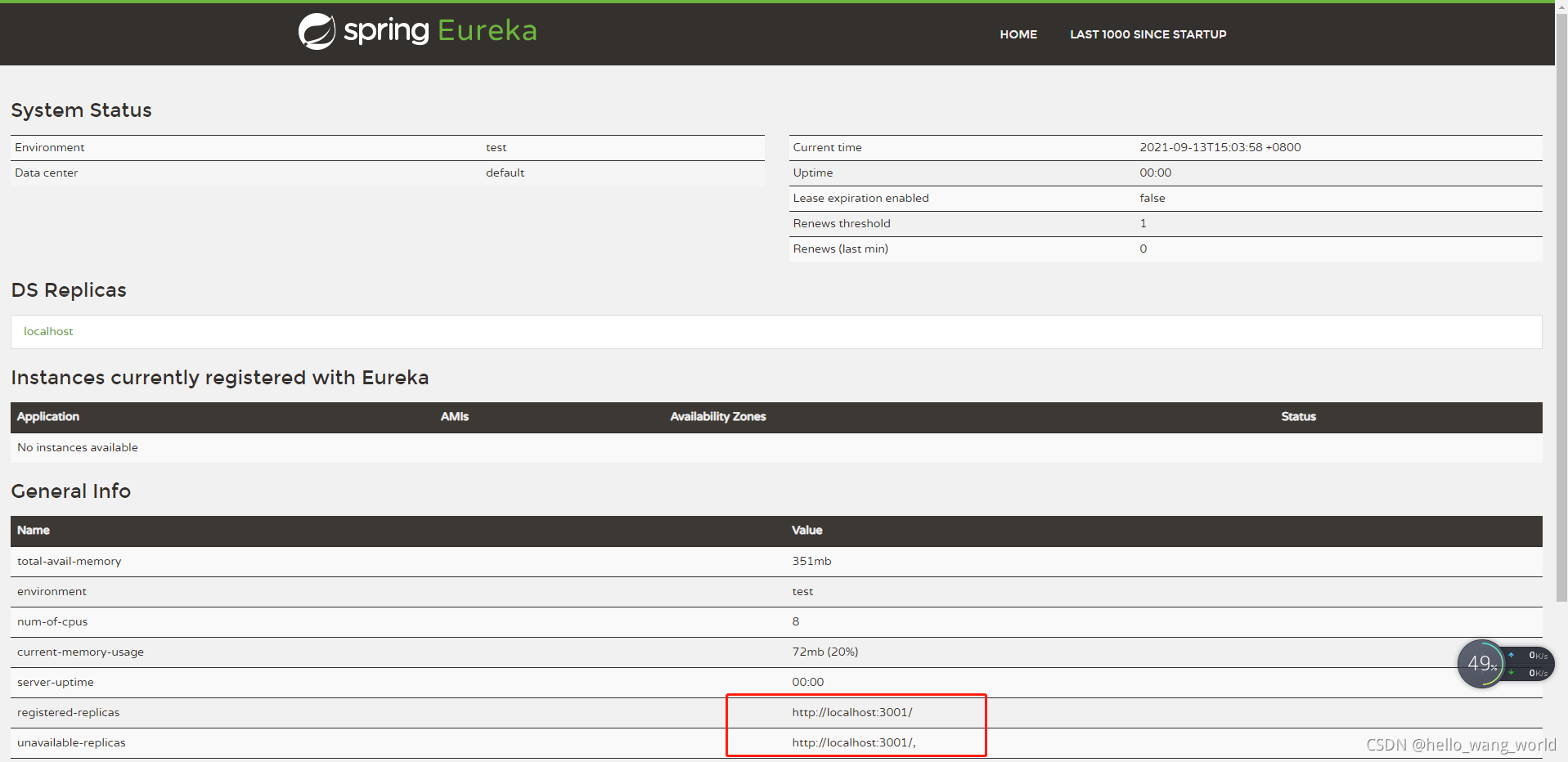Image resolution: width=1568 pixels, height=762 pixels.
Task: Click the Status column header
Action: [1298, 416]
